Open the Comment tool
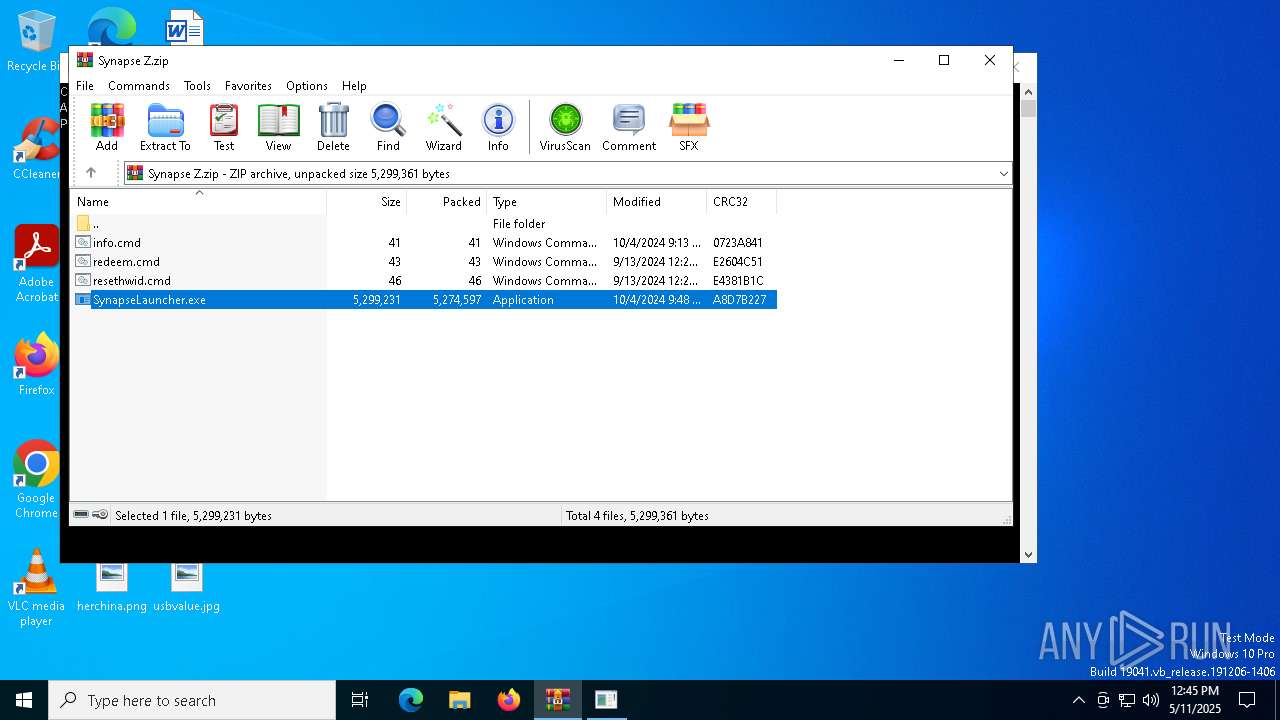1280x720 pixels. click(x=629, y=127)
